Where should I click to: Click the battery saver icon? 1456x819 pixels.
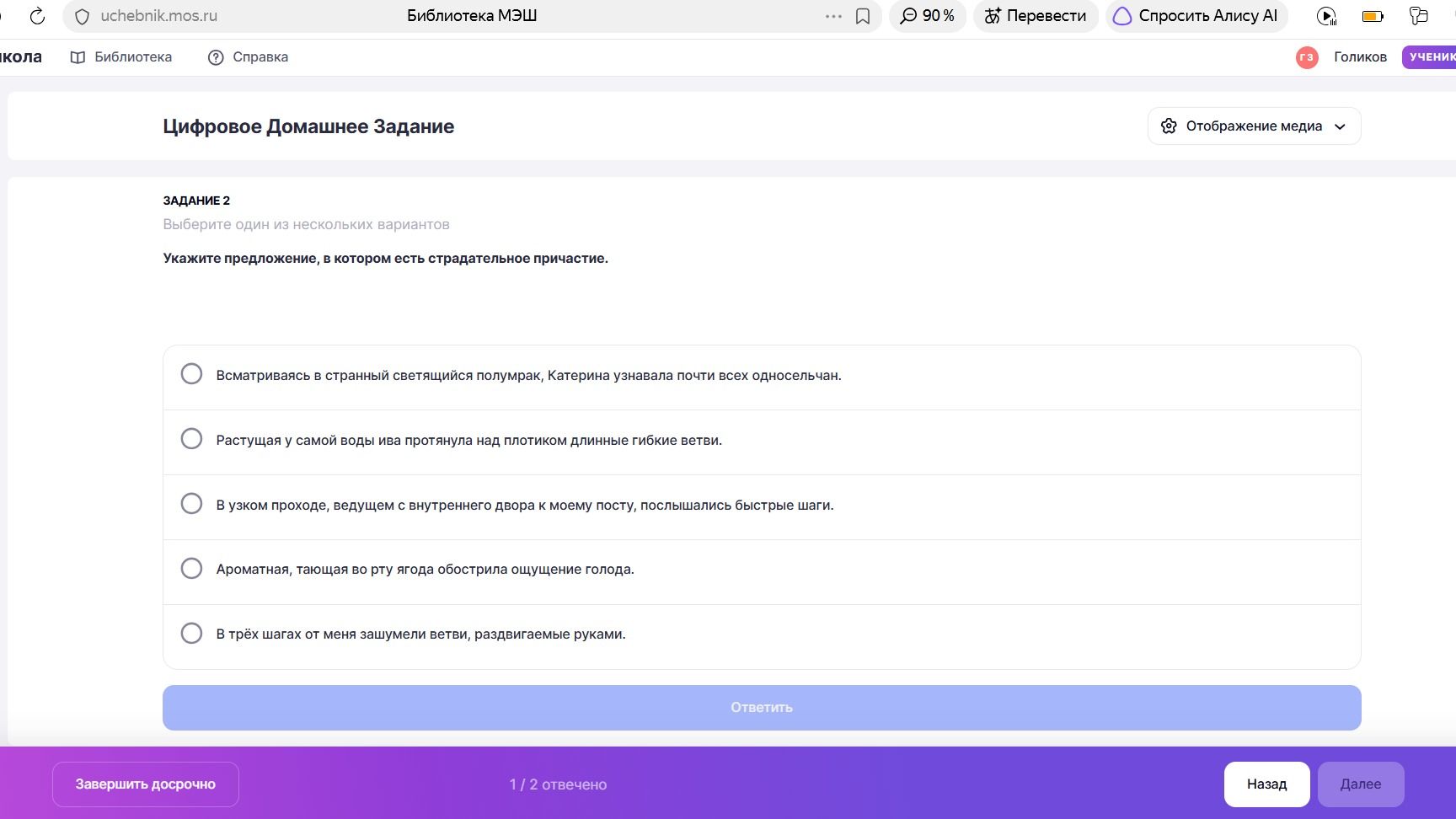coord(1373,16)
